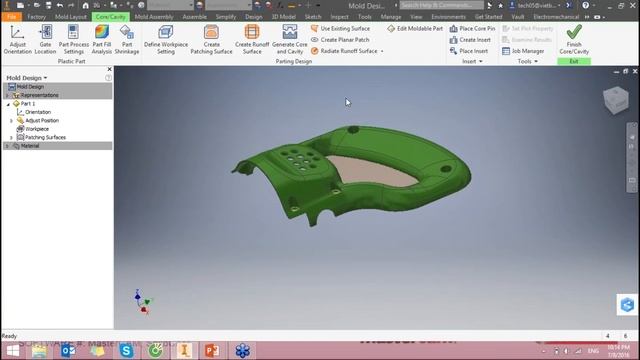Launch Create Runoff Surface tool
The image size is (640, 360).
[x=252, y=40]
